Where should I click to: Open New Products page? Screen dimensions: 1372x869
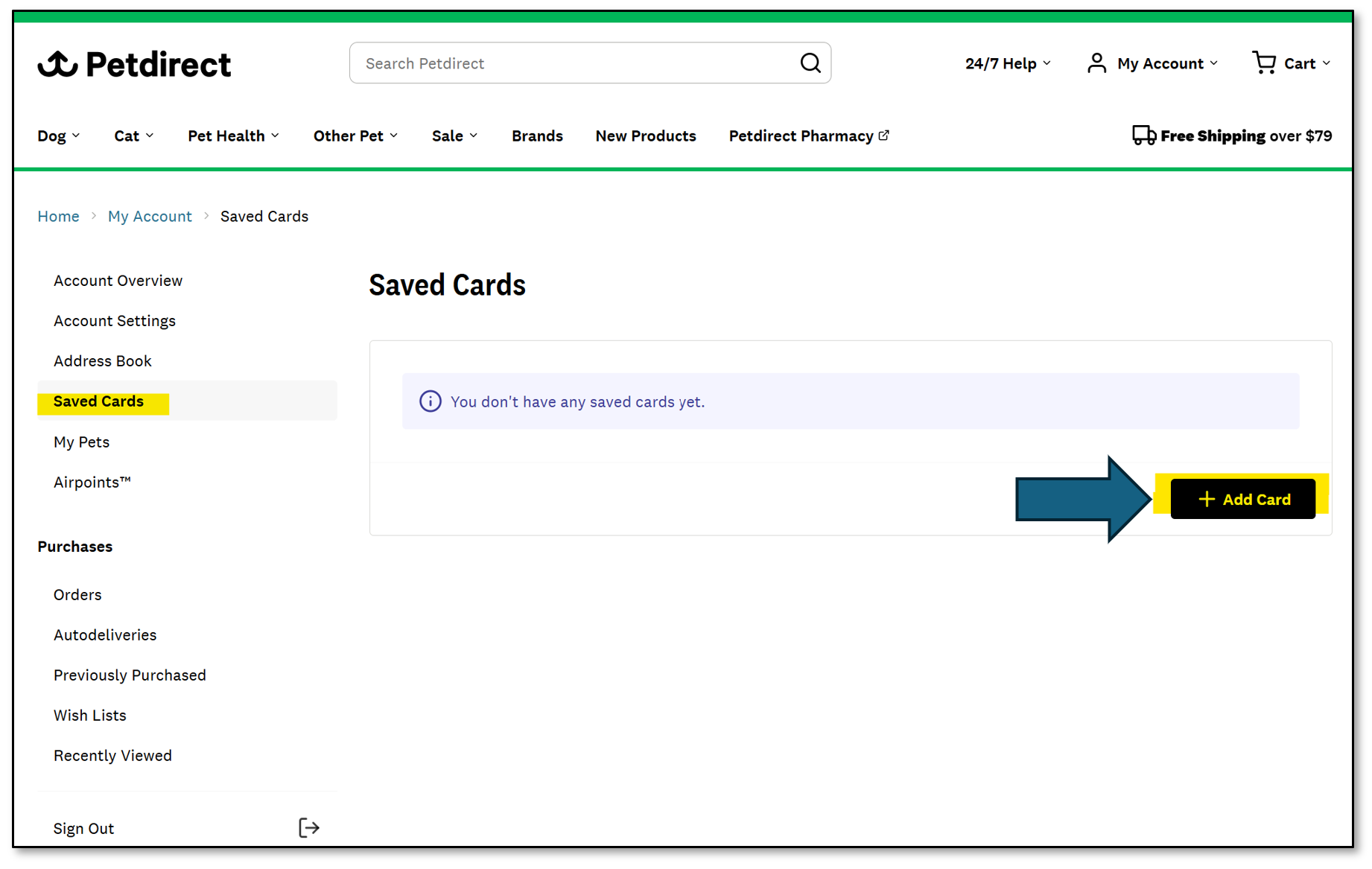(x=646, y=136)
